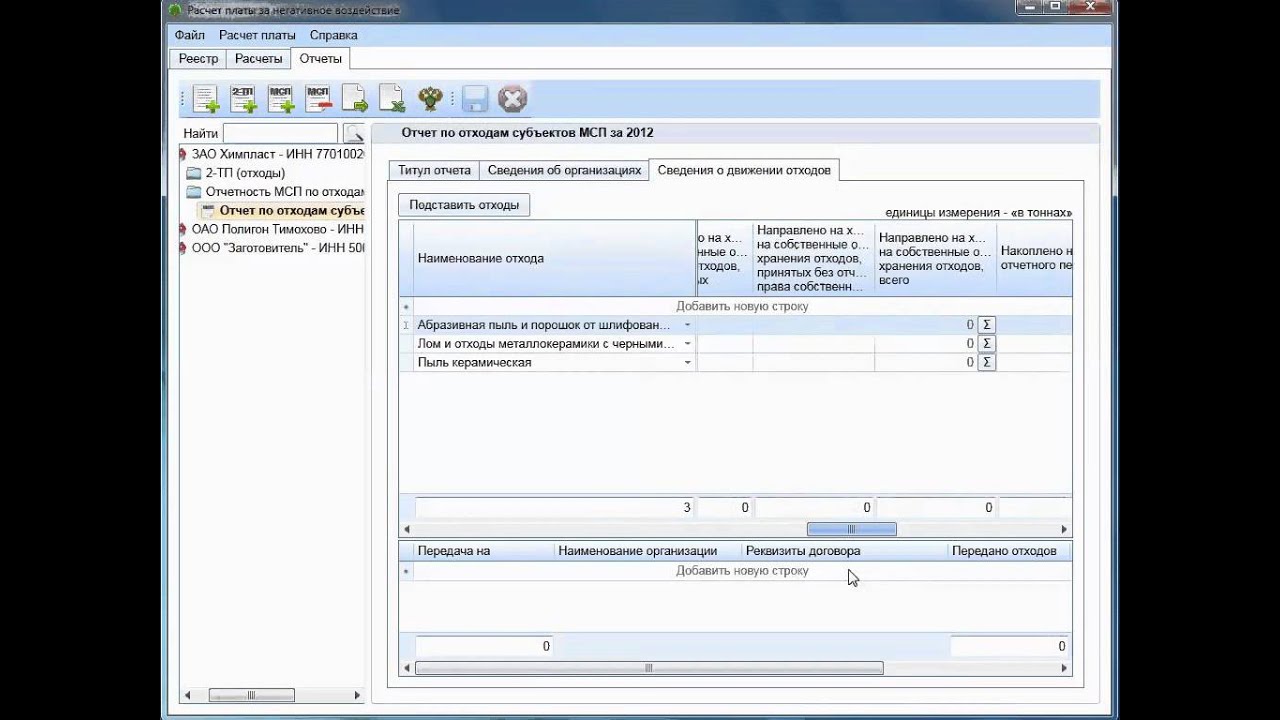Open the Титул отчета tab

(434, 171)
